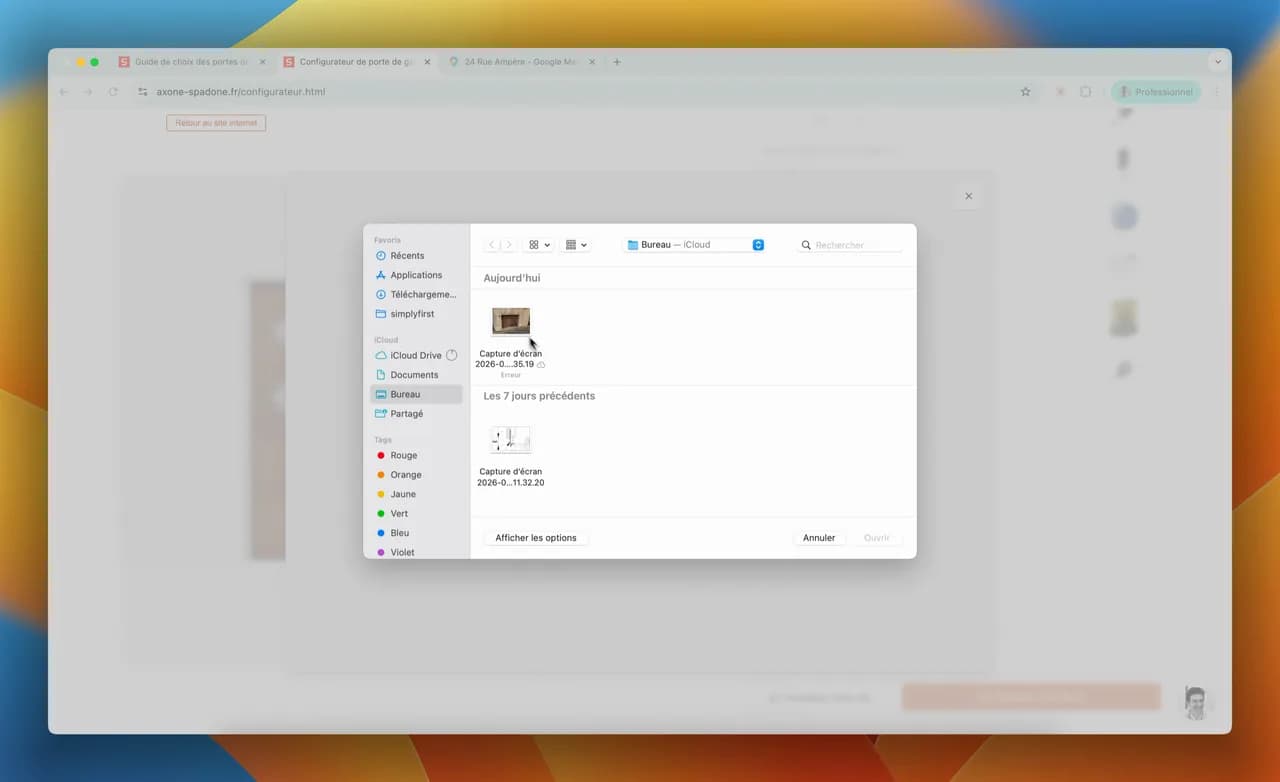Viewport: 1280px width, 782px height.
Task: Open the Chrome three-dot menu
Action: coord(1217,92)
